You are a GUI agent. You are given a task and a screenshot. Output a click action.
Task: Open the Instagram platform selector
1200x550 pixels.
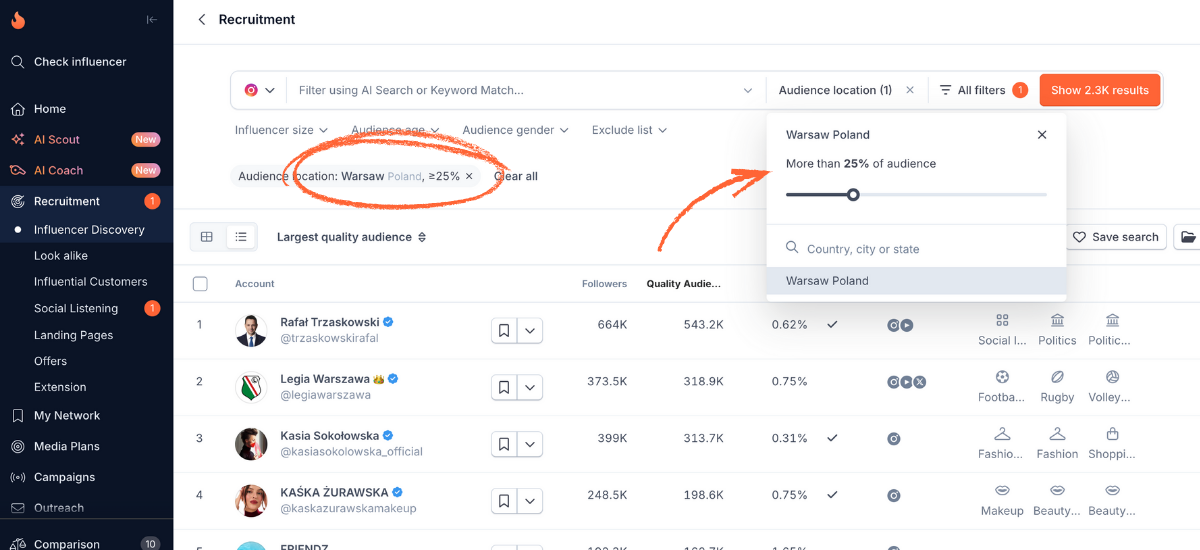tap(259, 90)
